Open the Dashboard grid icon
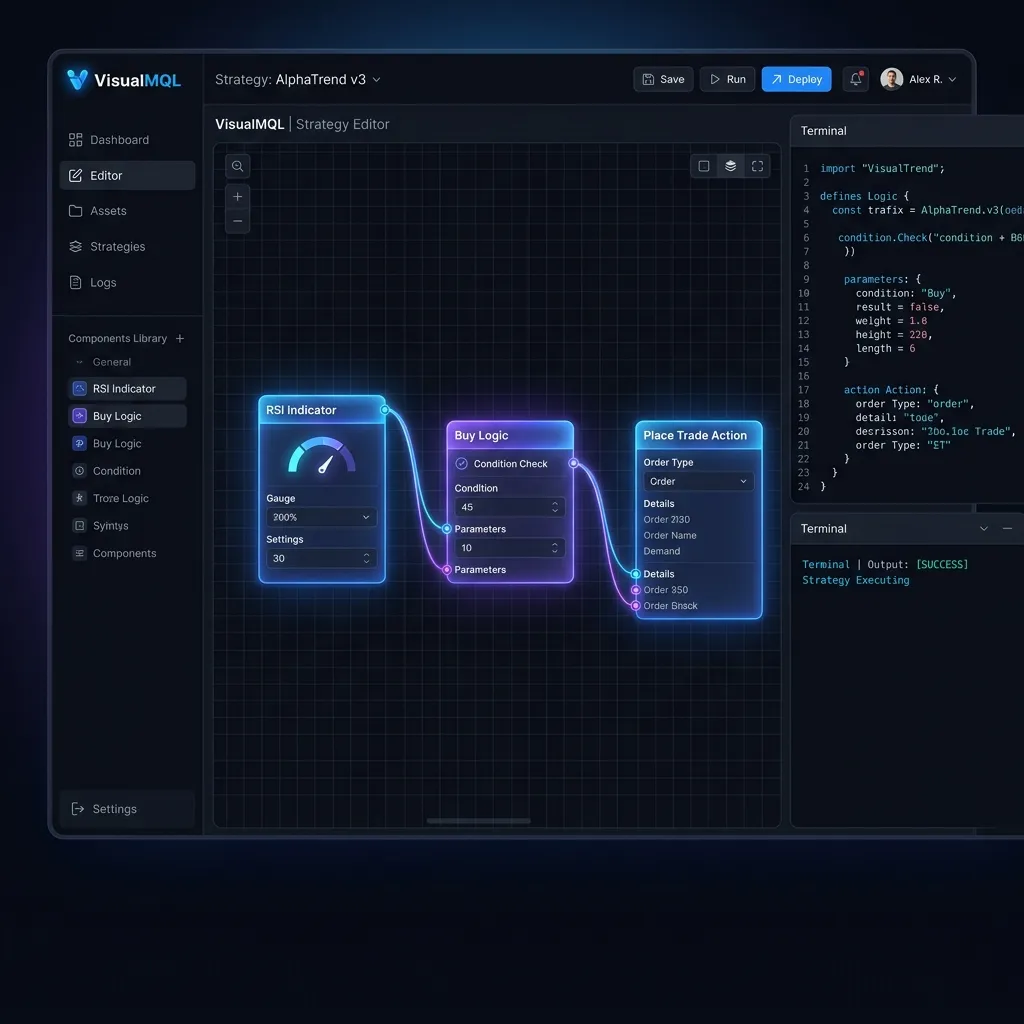 coord(76,140)
